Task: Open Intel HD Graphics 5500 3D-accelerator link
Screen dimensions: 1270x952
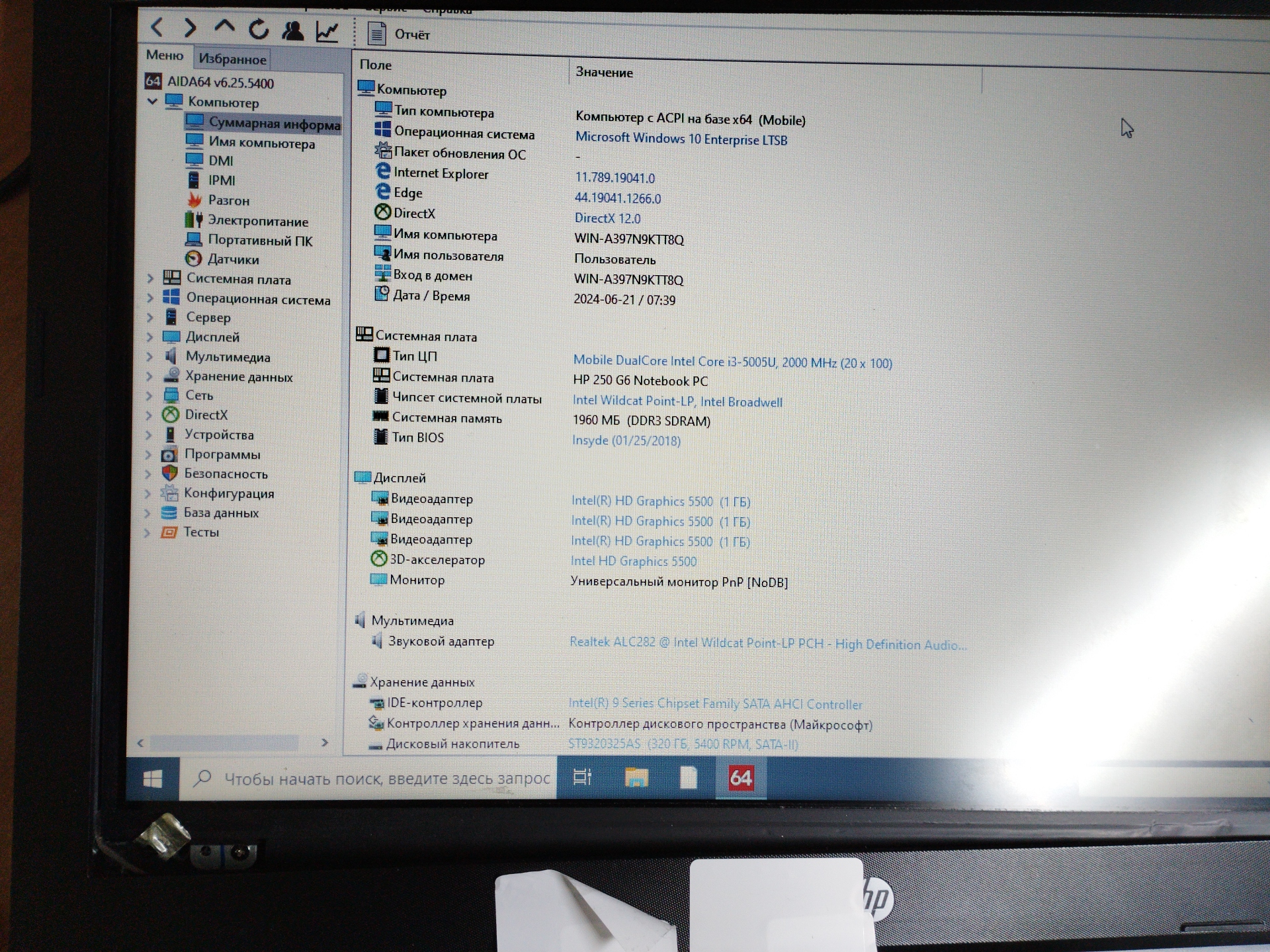Action: 633,561
